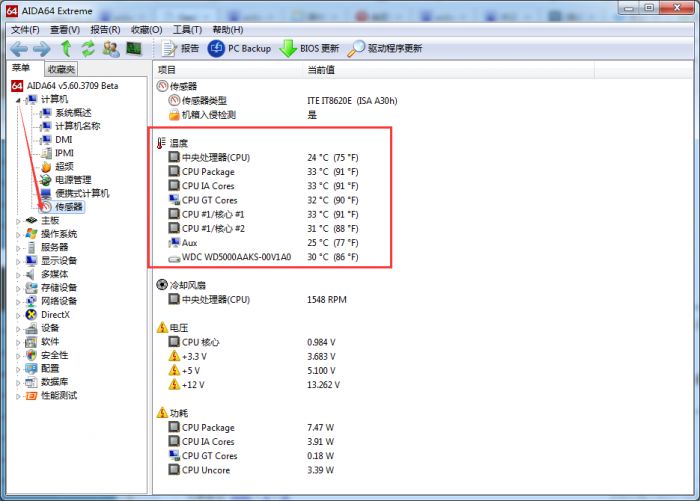Viewport: 700px width, 501px height.
Task: Collapse the 计算机 tree node
Action: point(18,100)
